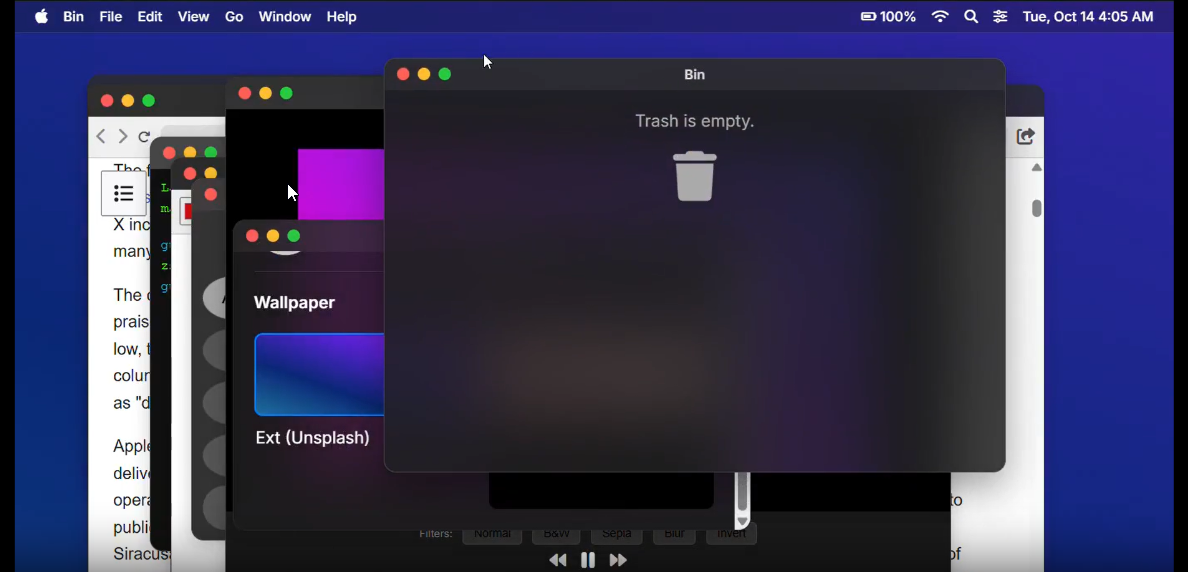Apply the B&W video filter
Screen dimensions: 1188x572
[x=556, y=533]
